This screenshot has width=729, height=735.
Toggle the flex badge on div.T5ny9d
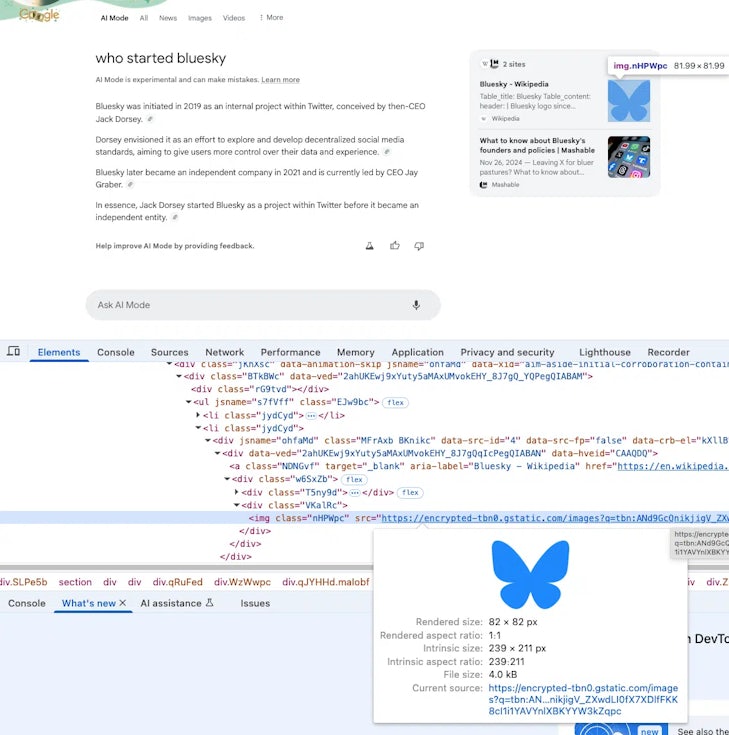[410, 493]
